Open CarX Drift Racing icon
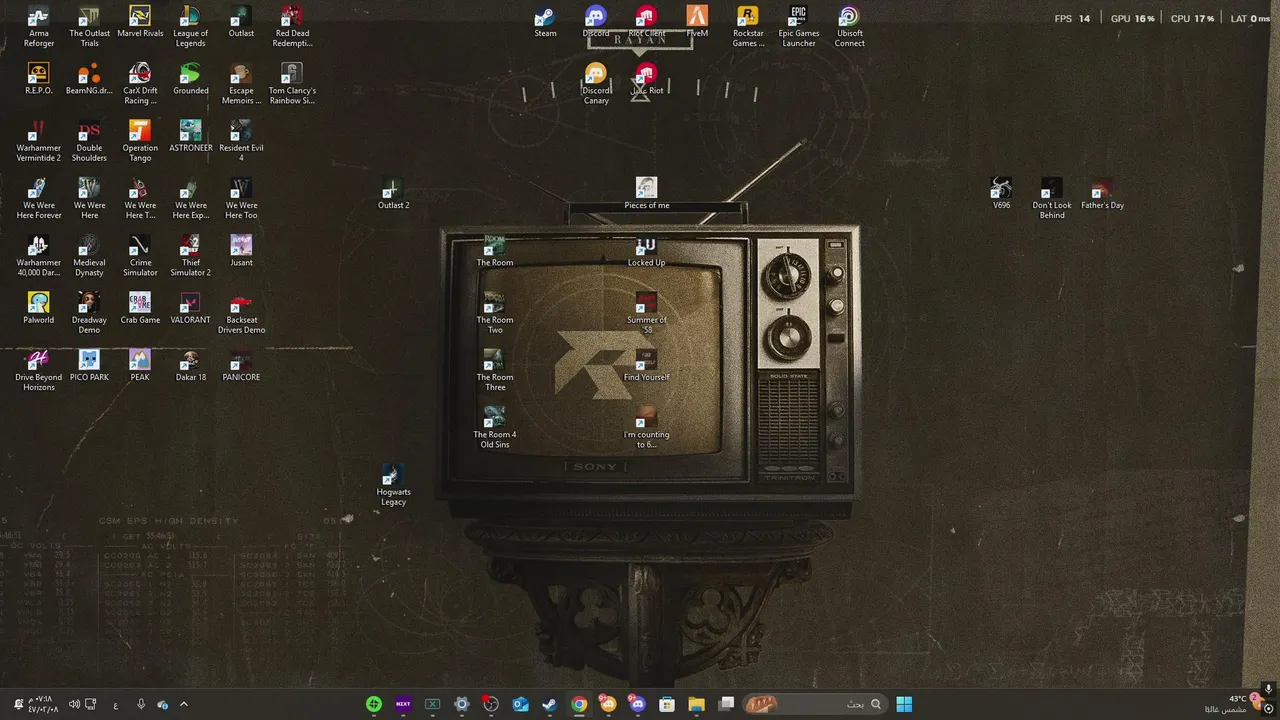1280x720 pixels. (140, 84)
